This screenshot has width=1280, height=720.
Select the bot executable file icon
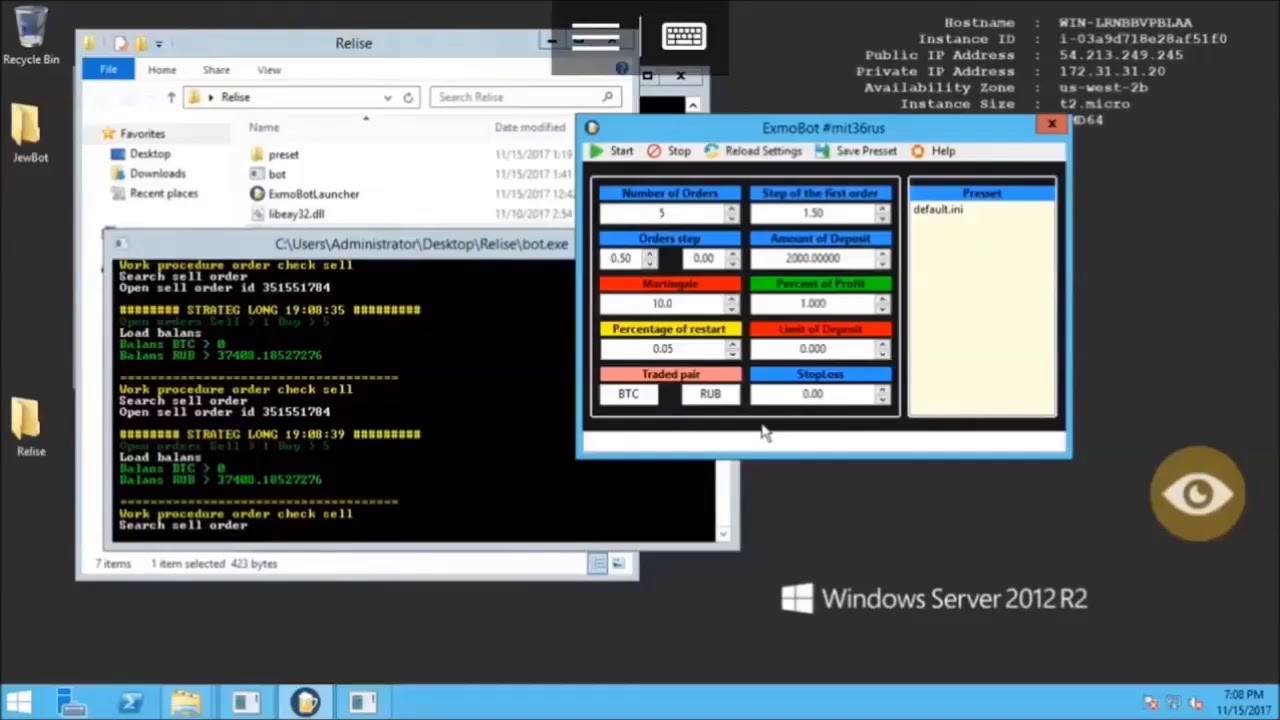tap(258, 174)
